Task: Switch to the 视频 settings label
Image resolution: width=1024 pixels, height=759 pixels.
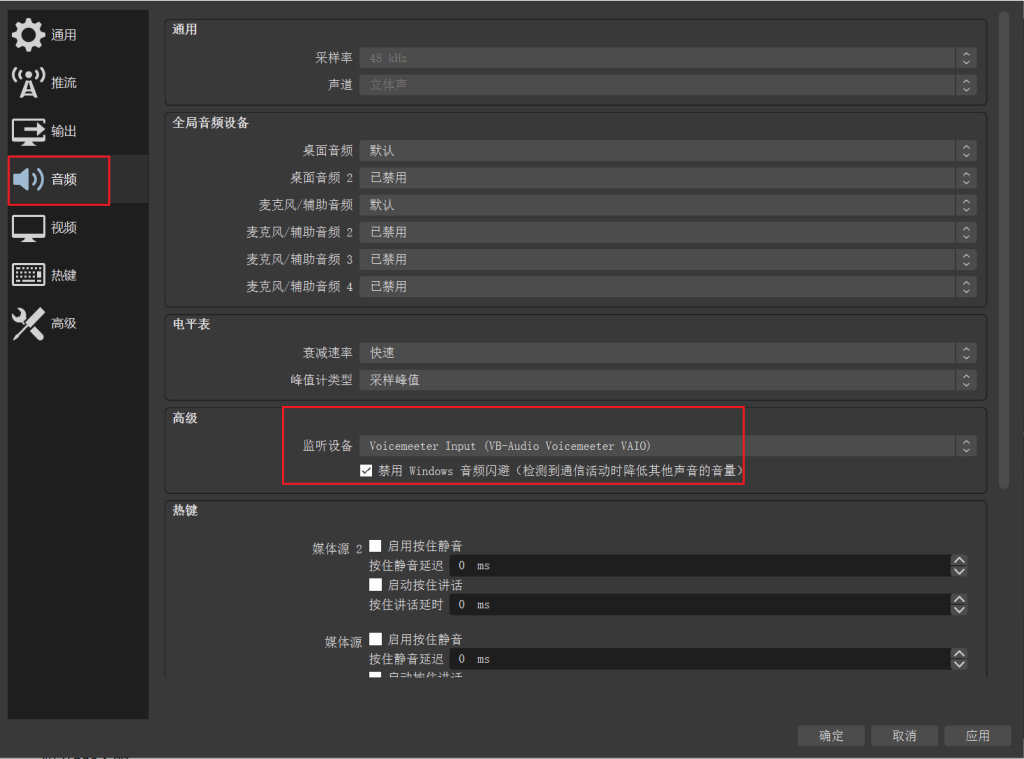Action: (x=64, y=227)
